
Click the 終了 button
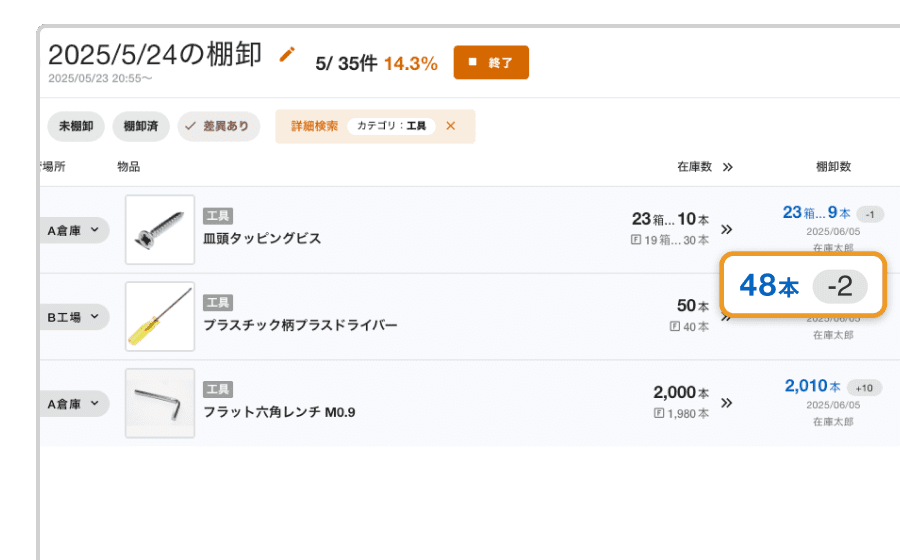coord(490,62)
